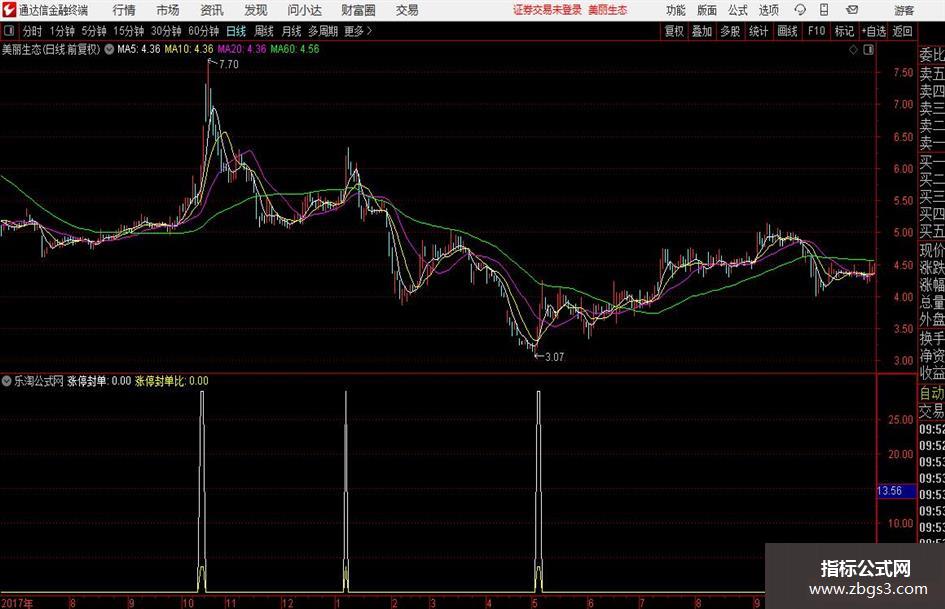Open the 市场 menu
Viewport: 945px width, 609px height.
168,10
